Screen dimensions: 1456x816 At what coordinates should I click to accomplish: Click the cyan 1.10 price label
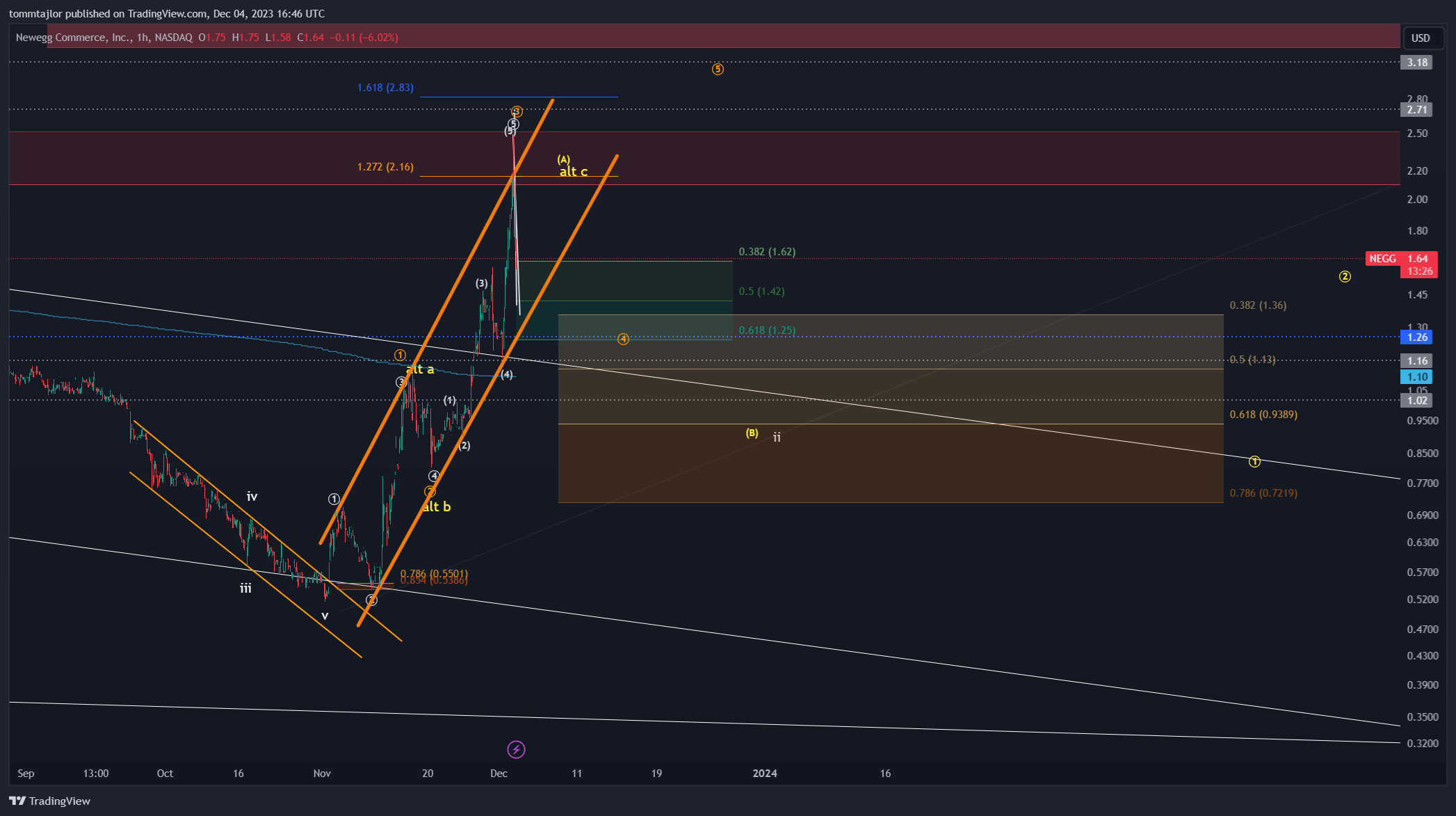coord(1417,377)
